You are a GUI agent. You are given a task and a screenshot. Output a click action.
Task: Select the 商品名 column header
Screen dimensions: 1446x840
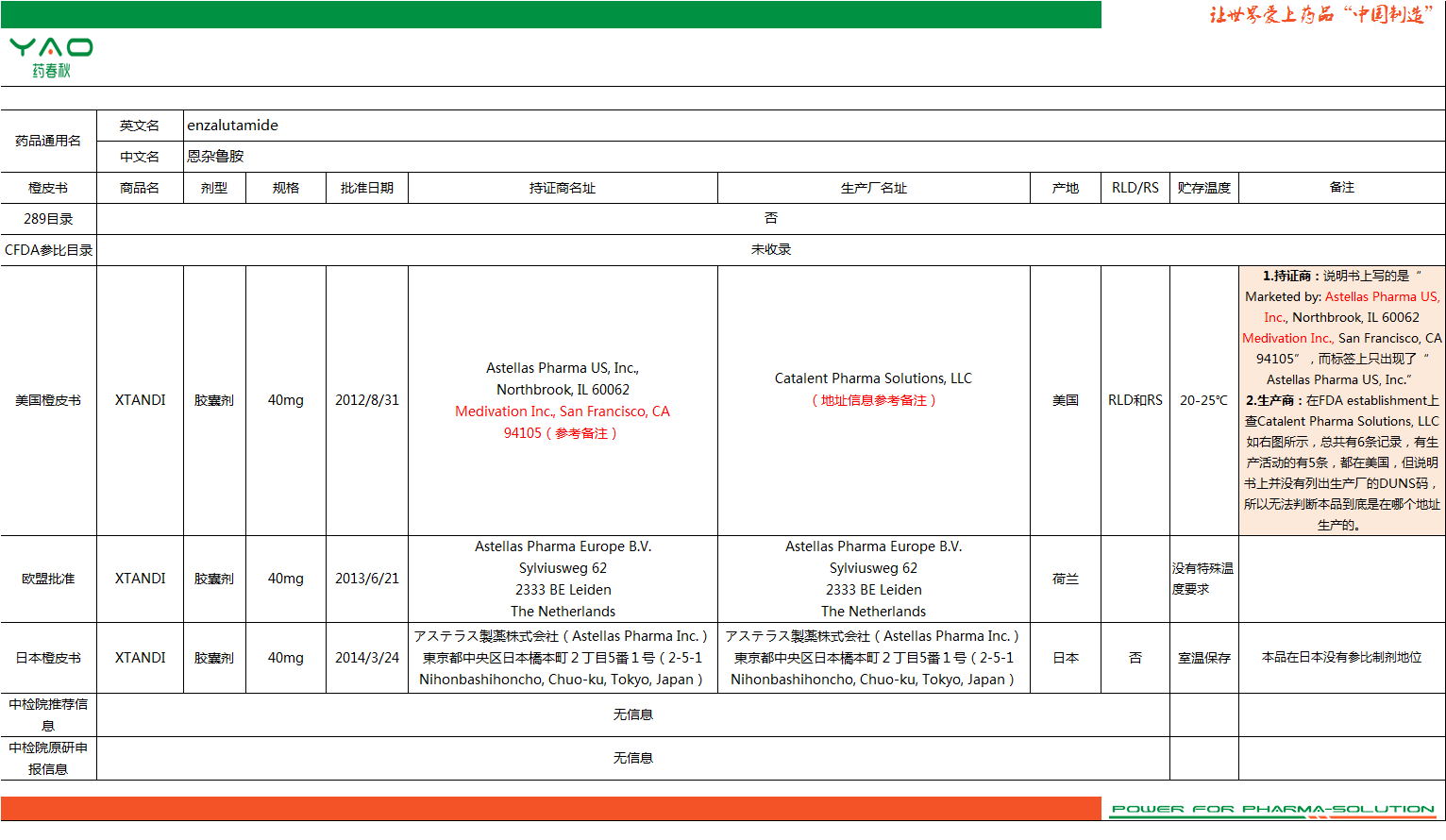(140, 188)
